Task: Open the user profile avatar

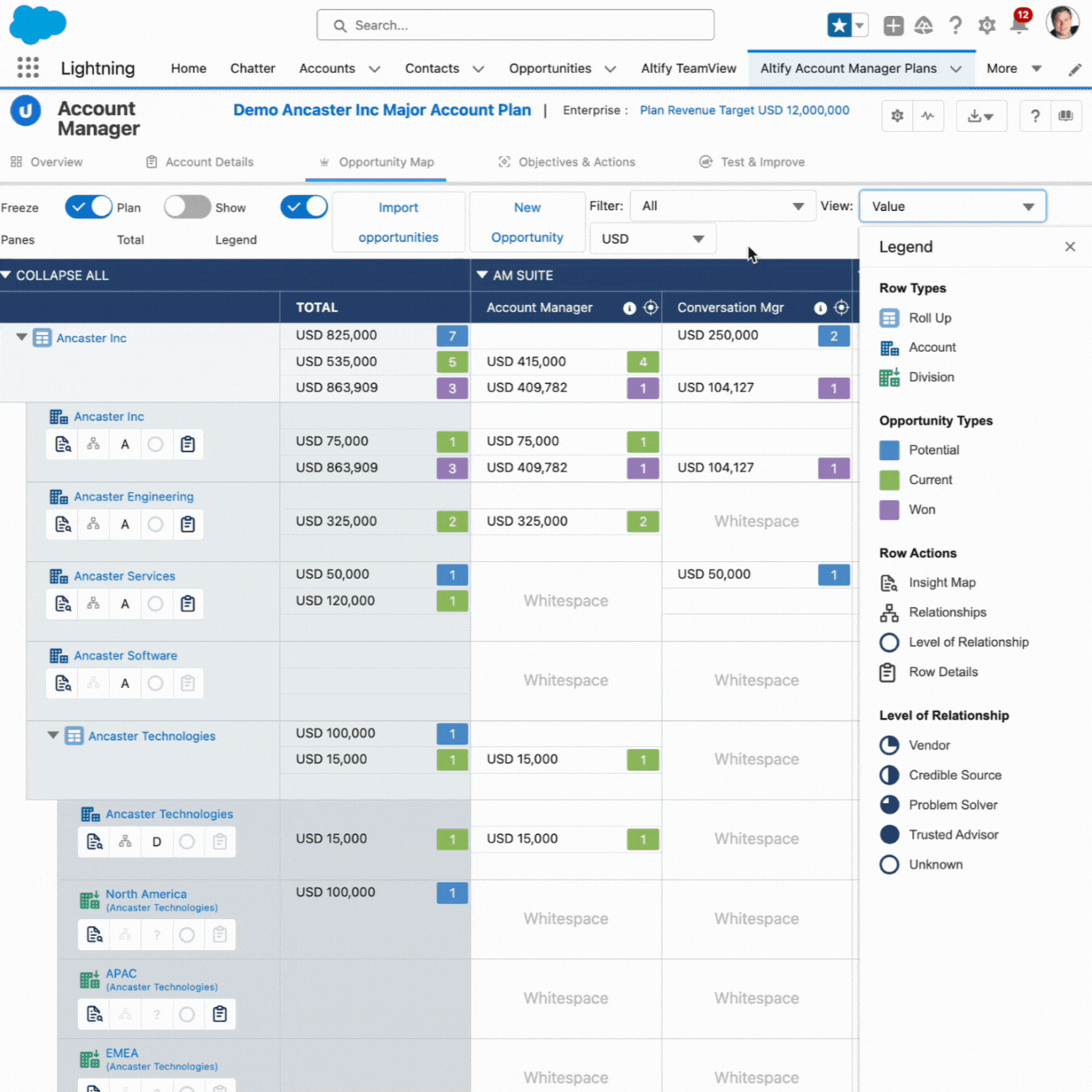Action: [x=1062, y=23]
